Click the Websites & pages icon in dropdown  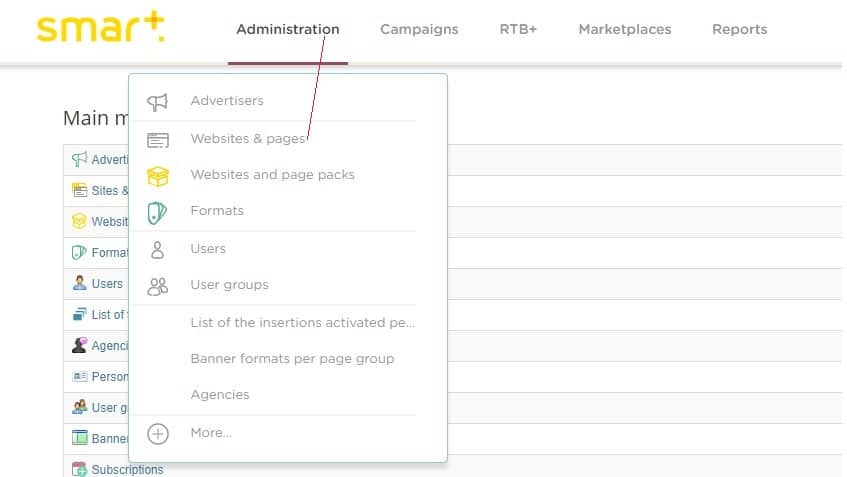point(157,139)
